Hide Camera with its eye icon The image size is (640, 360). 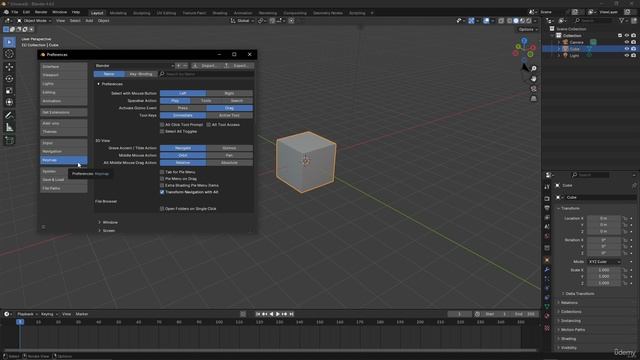627,42
